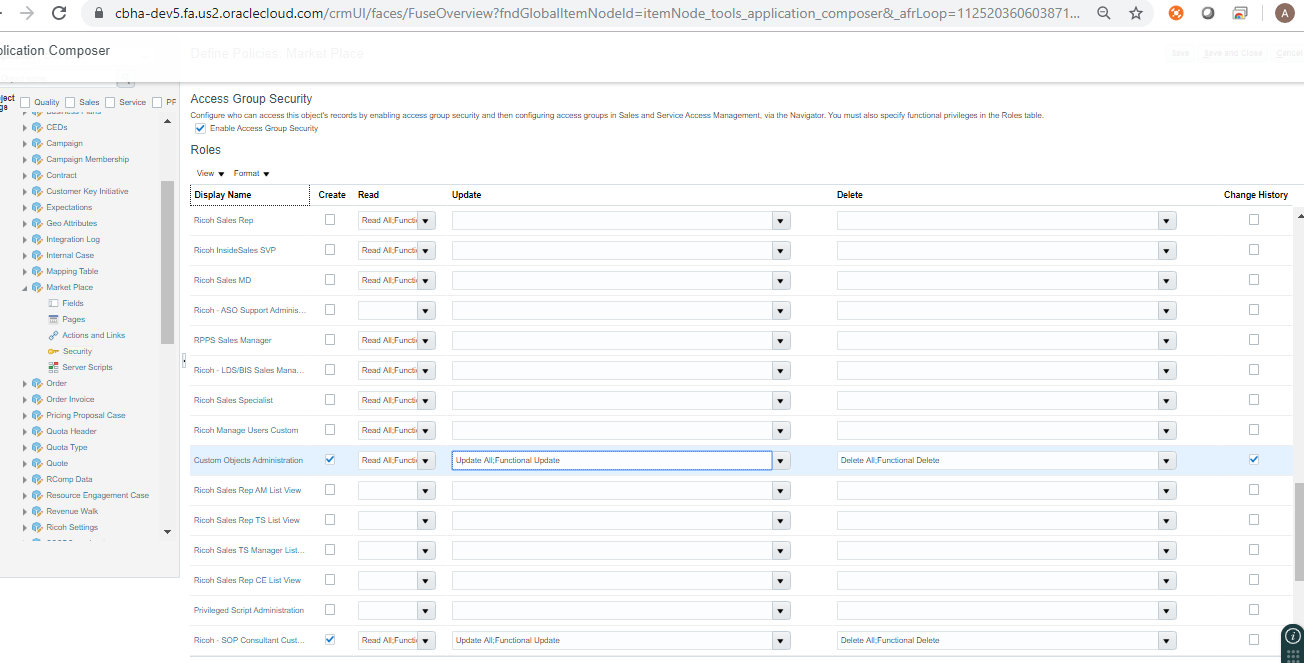This screenshot has height=663, width=1304.
Task: Bookmark page with the star icon
Action: tap(1136, 13)
